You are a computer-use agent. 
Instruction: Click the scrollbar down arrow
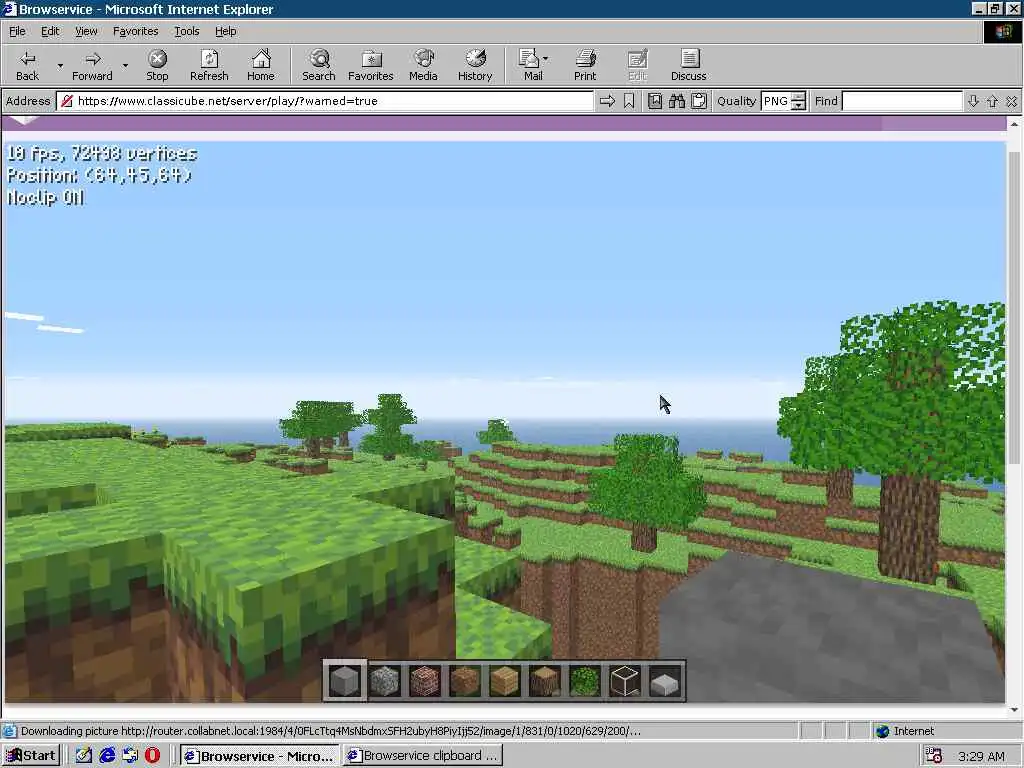point(1014,709)
